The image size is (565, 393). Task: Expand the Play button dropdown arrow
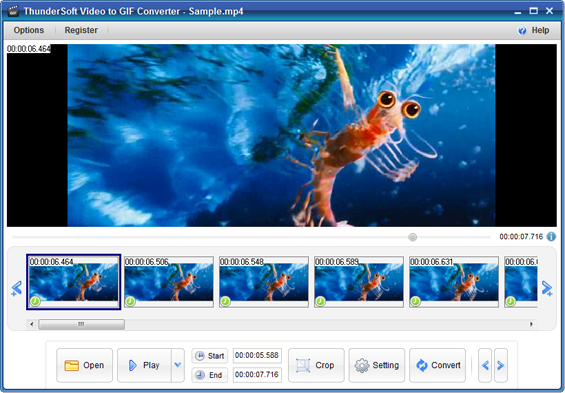178,365
